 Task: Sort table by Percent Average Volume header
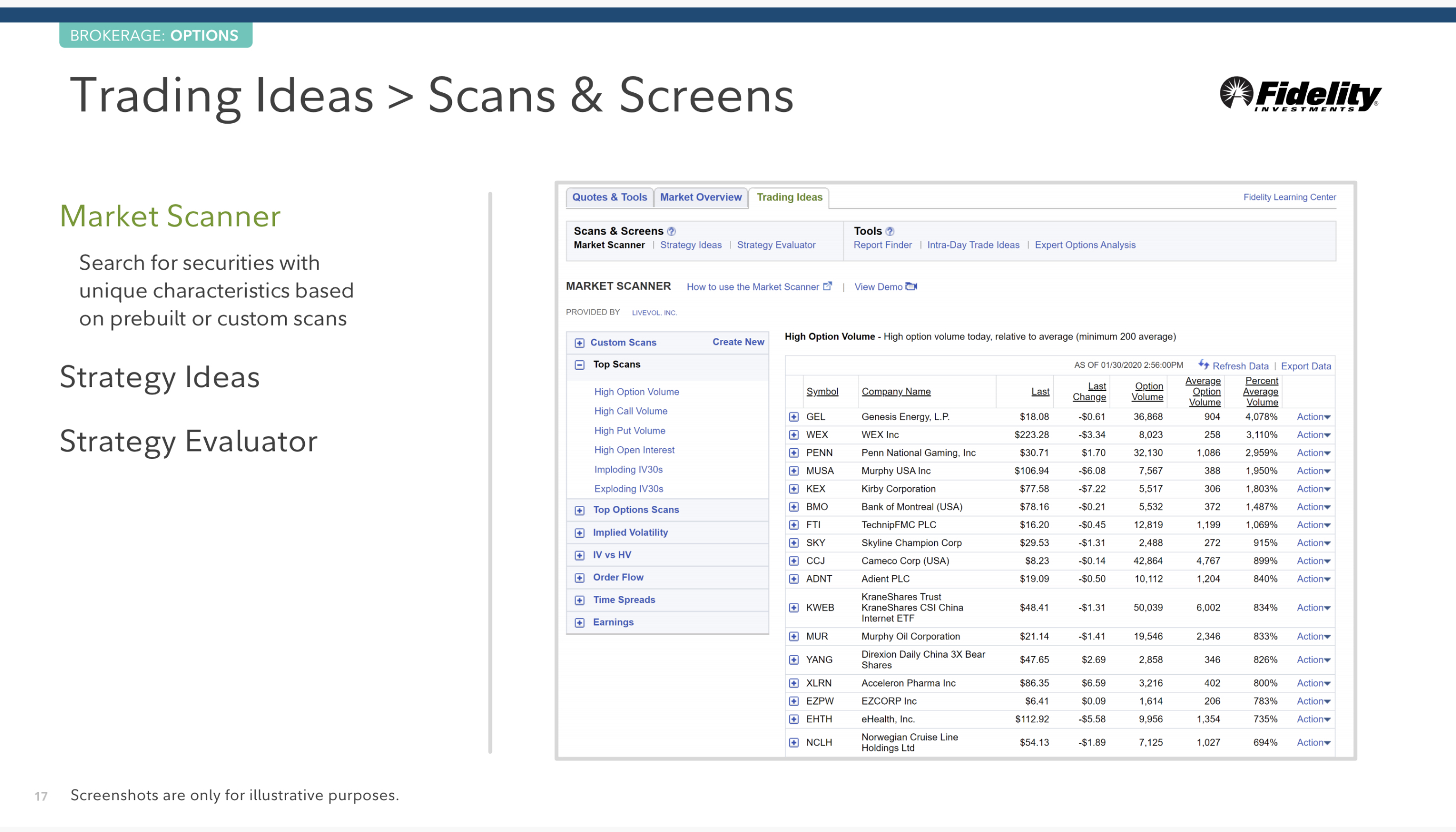coord(1260,391)
